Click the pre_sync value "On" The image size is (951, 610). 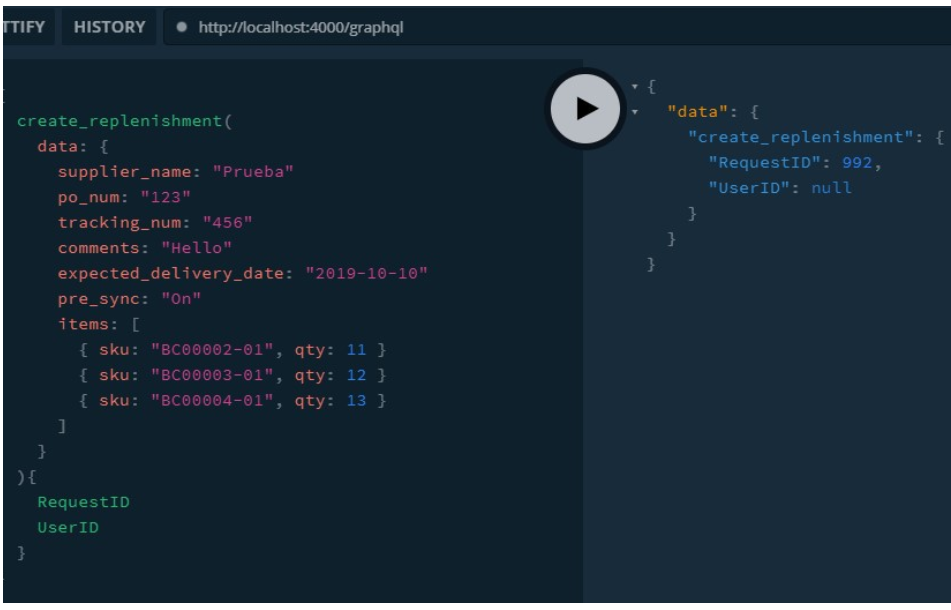pyautogui.click(x=181, y=299)
